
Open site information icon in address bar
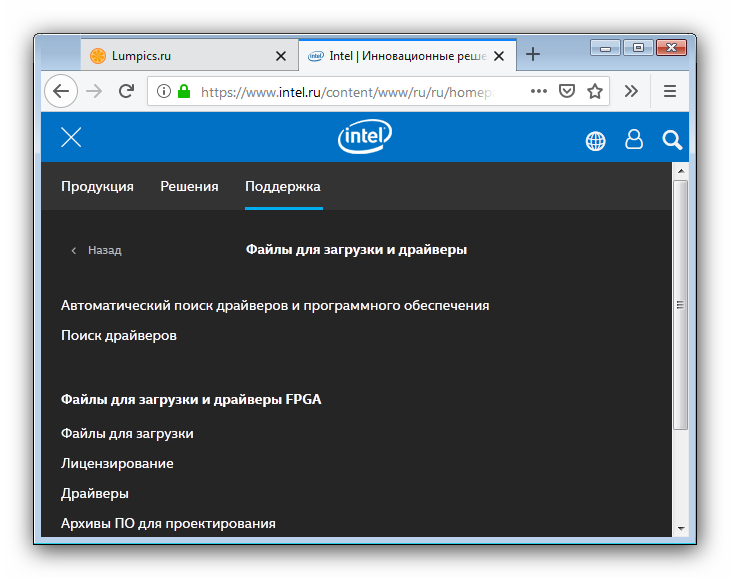pyautogui.click(x=163, y=91)
